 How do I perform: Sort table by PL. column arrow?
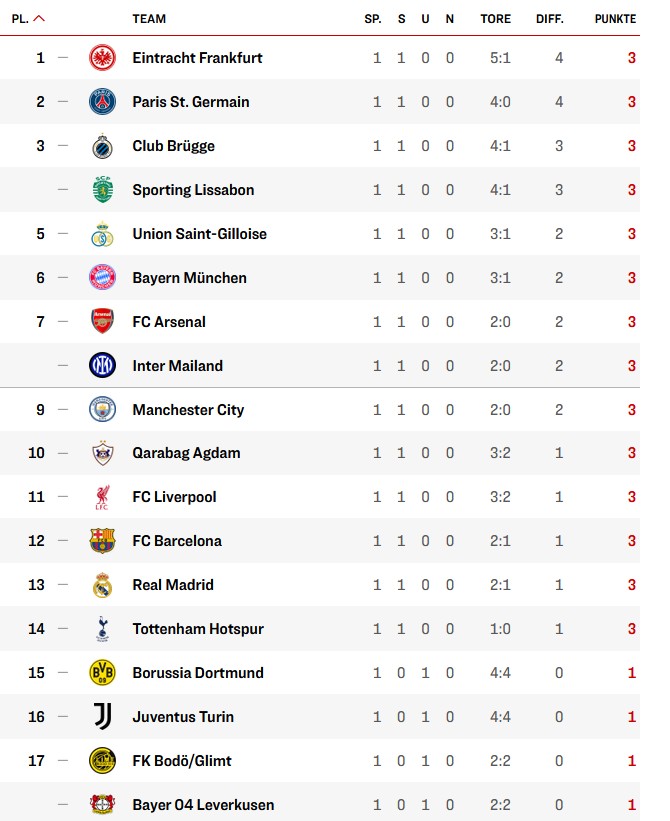(39, 19)
